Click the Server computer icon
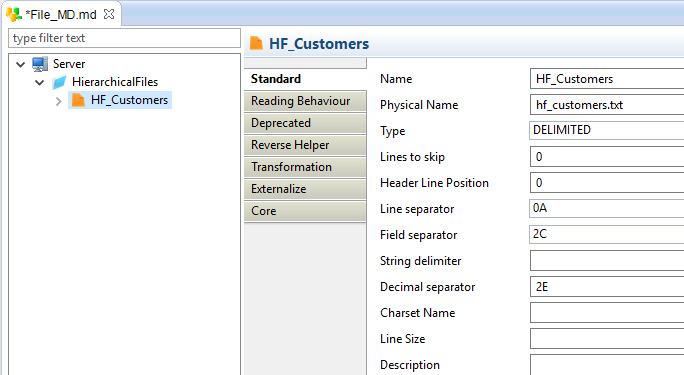The height and width of the screenshot is (375, 684). point(40,64)
